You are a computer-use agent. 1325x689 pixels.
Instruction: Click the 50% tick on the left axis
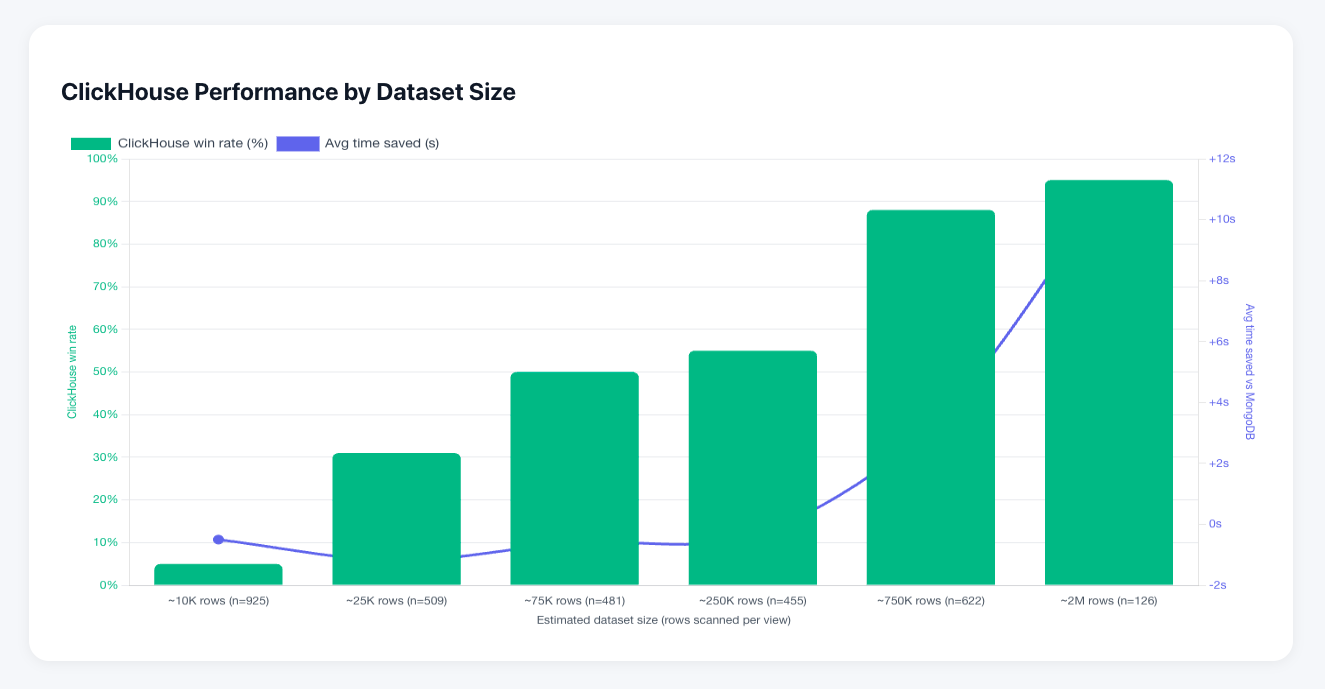point(106,372)
